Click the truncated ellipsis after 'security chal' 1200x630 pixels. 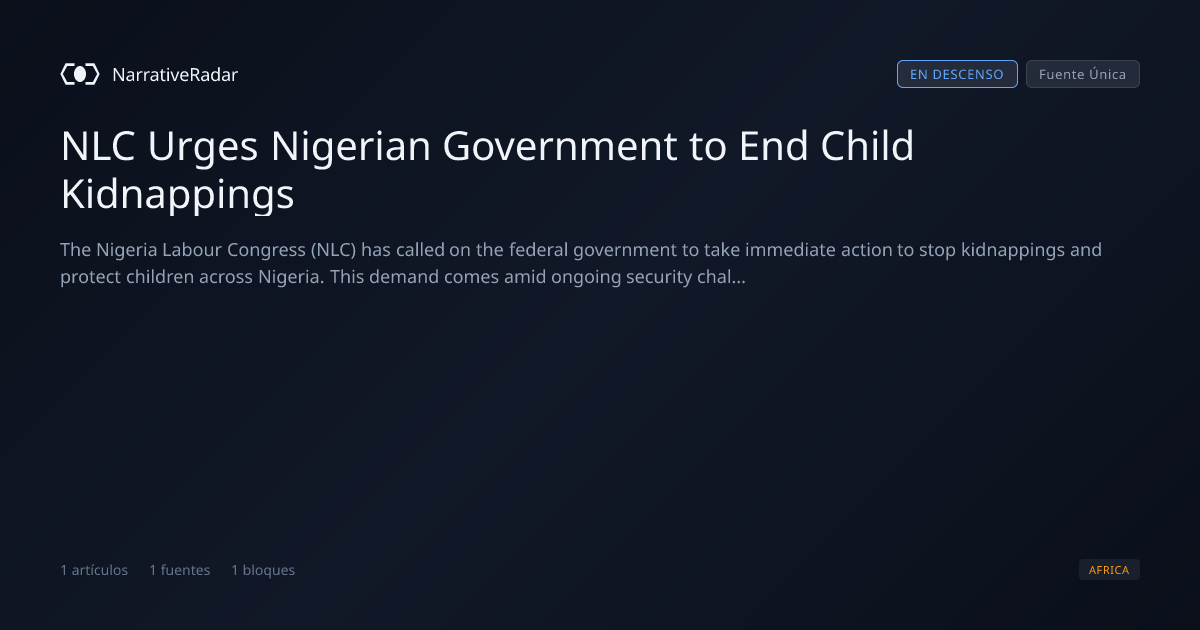click(739, 277)
